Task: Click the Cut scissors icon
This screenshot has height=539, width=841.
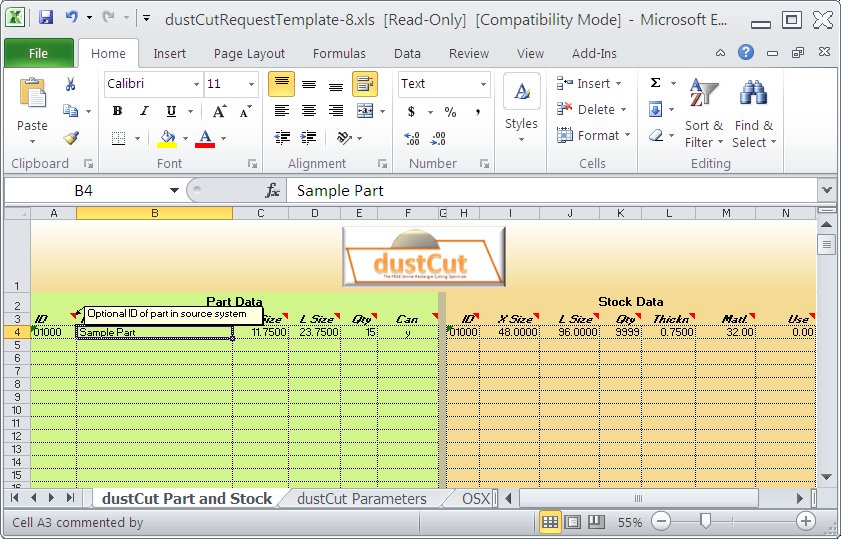Action: (70, 84)
